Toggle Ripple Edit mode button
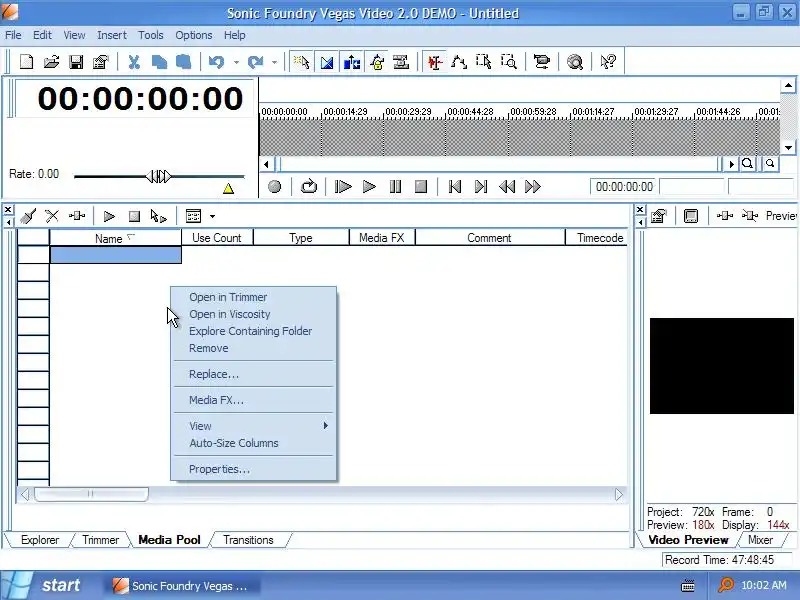Image resolution: width=800 pixels, height=600 pixels. point(352,62)
